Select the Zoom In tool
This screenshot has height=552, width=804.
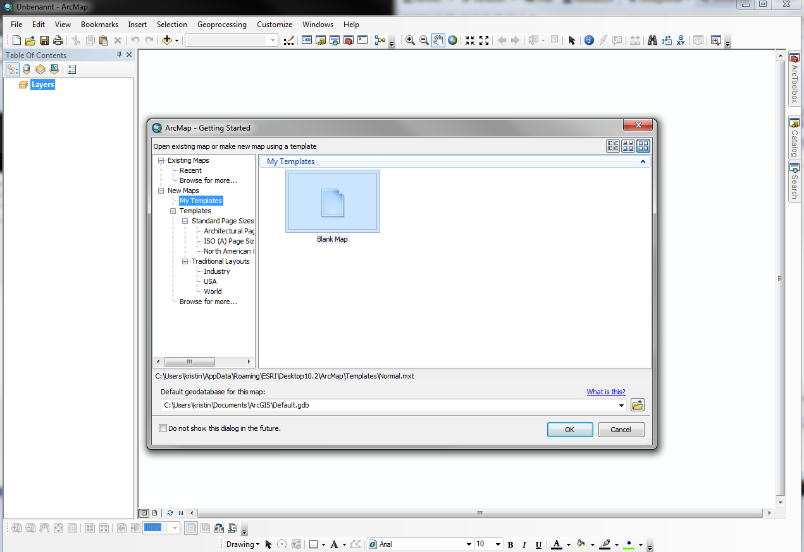coord(410,40)
